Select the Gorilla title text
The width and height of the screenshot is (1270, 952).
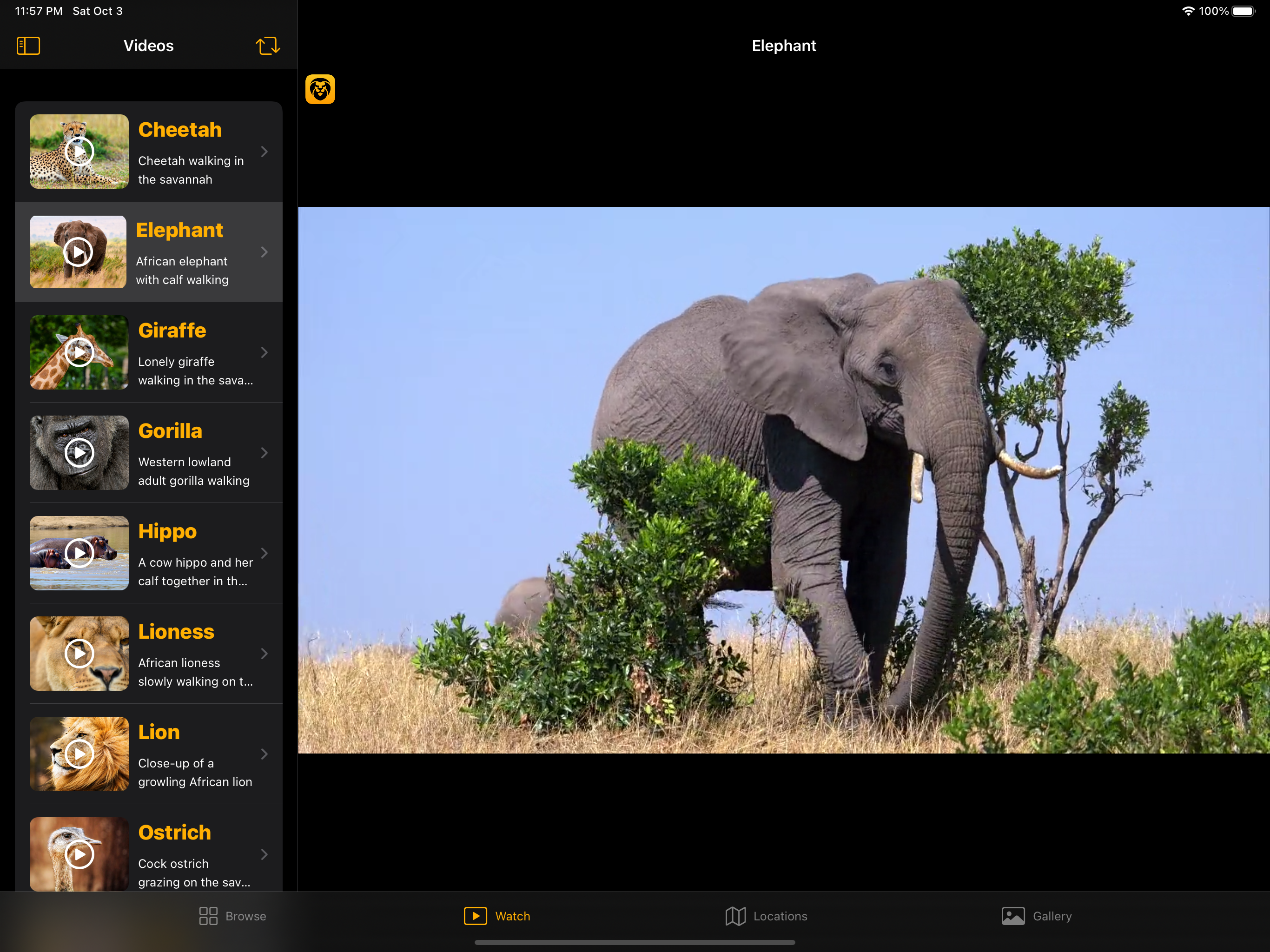pyautogui.click(x=171, y=431)
